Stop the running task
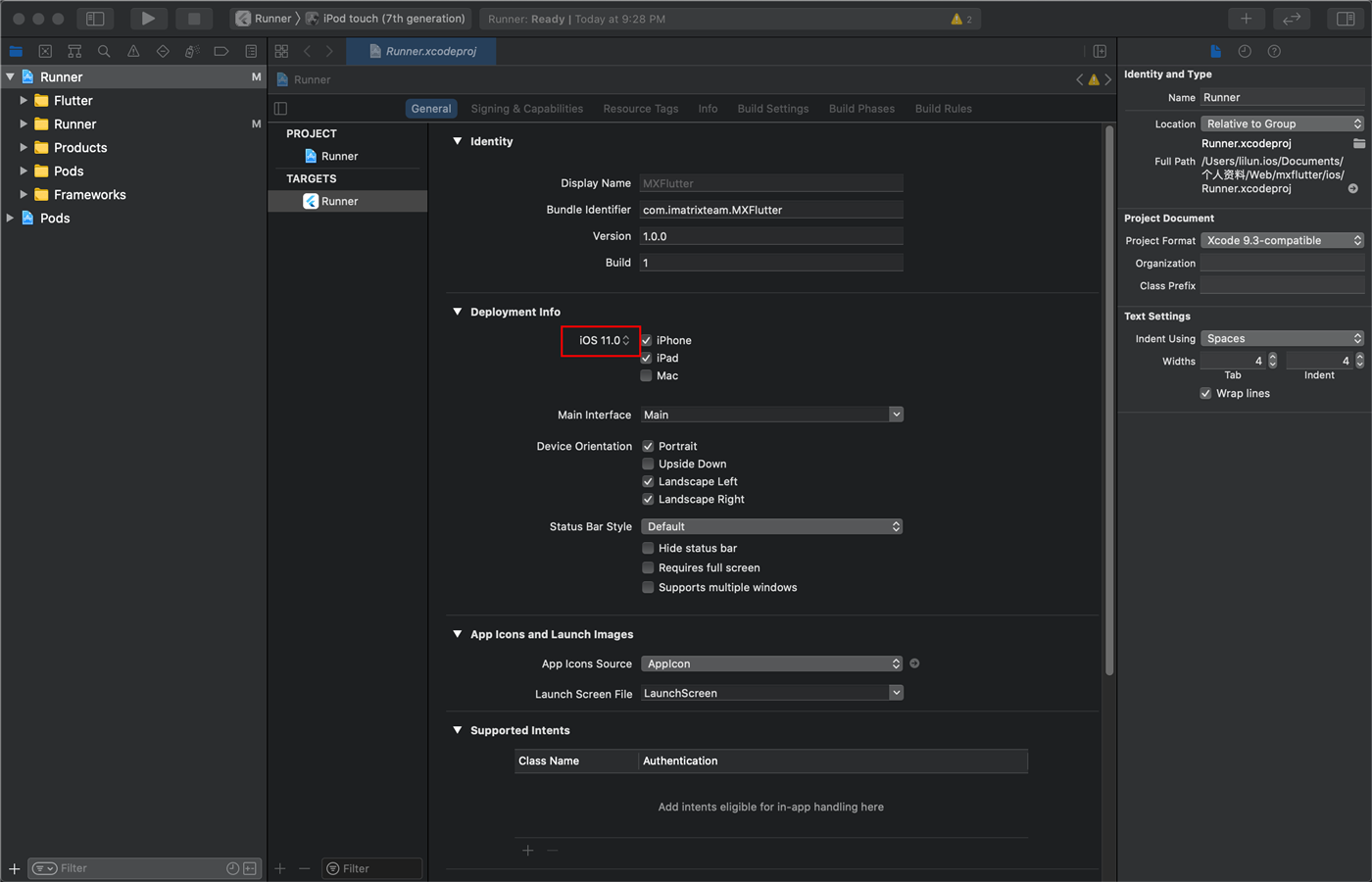Screen dimensions: 1372x882 [x=194, y=19]
